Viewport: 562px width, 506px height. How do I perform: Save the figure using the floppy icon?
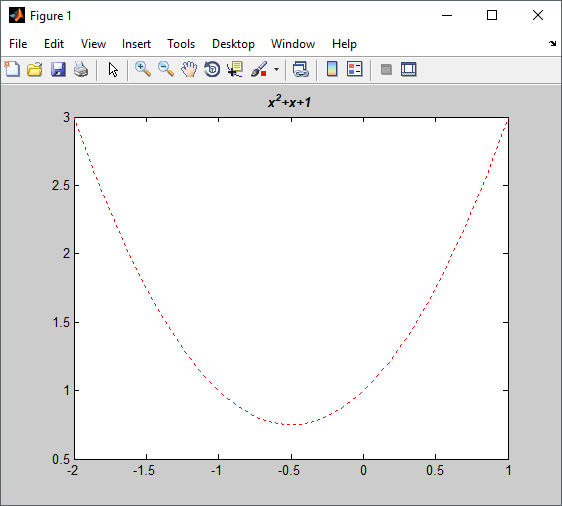coord(58,69)
